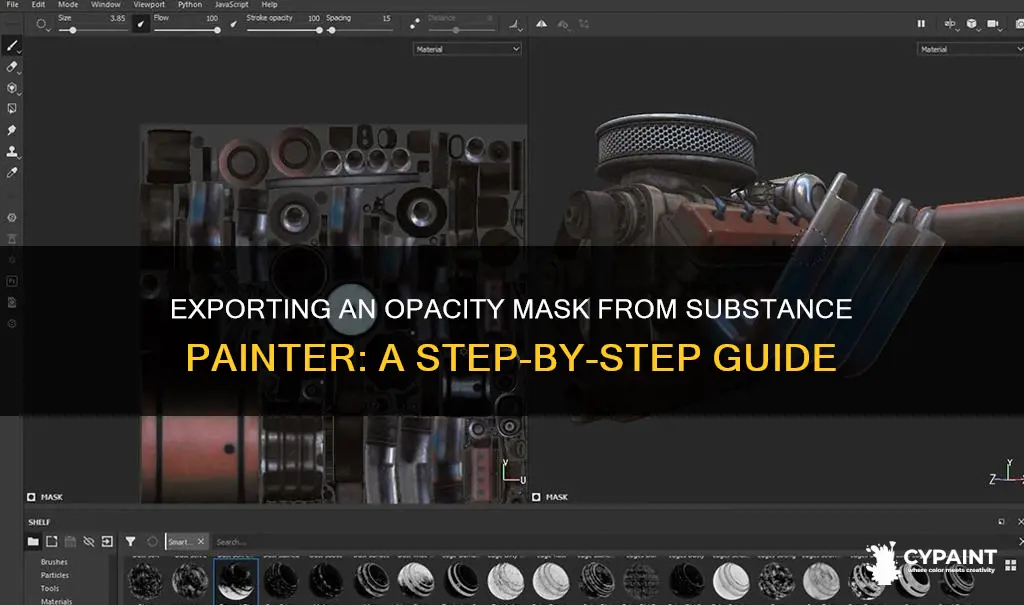The width and height of the screenshot is (1024, 605).
Task: Open the Mode menu
Action: tap(68, 5)
